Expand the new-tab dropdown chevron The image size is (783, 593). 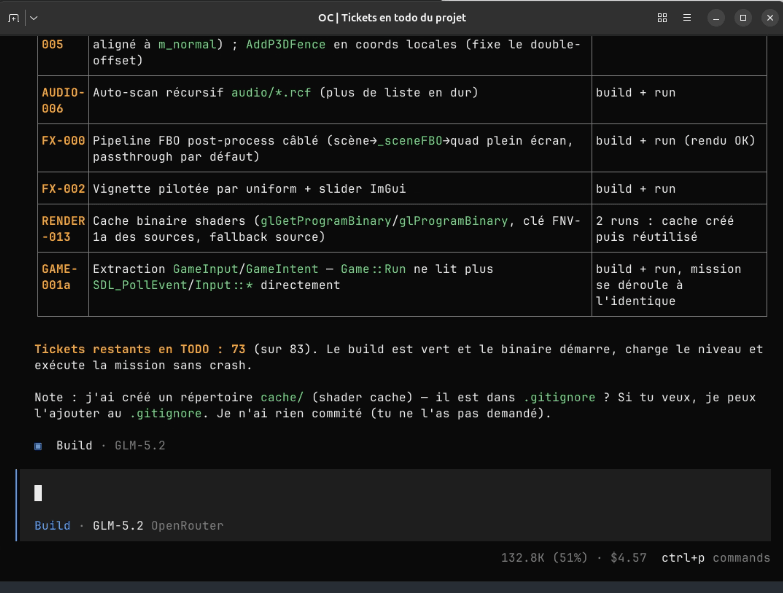[33, 18]
